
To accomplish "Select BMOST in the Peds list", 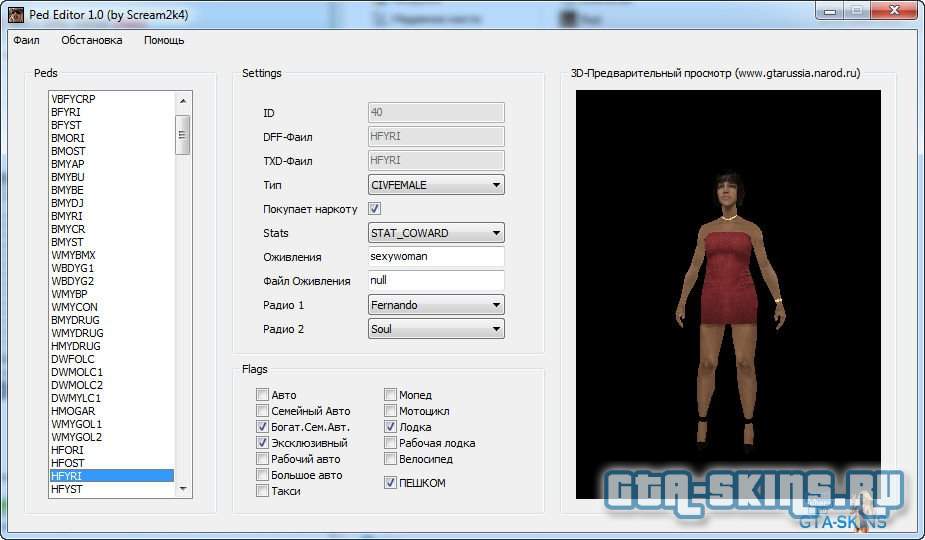I will click(x=112, y=151).
